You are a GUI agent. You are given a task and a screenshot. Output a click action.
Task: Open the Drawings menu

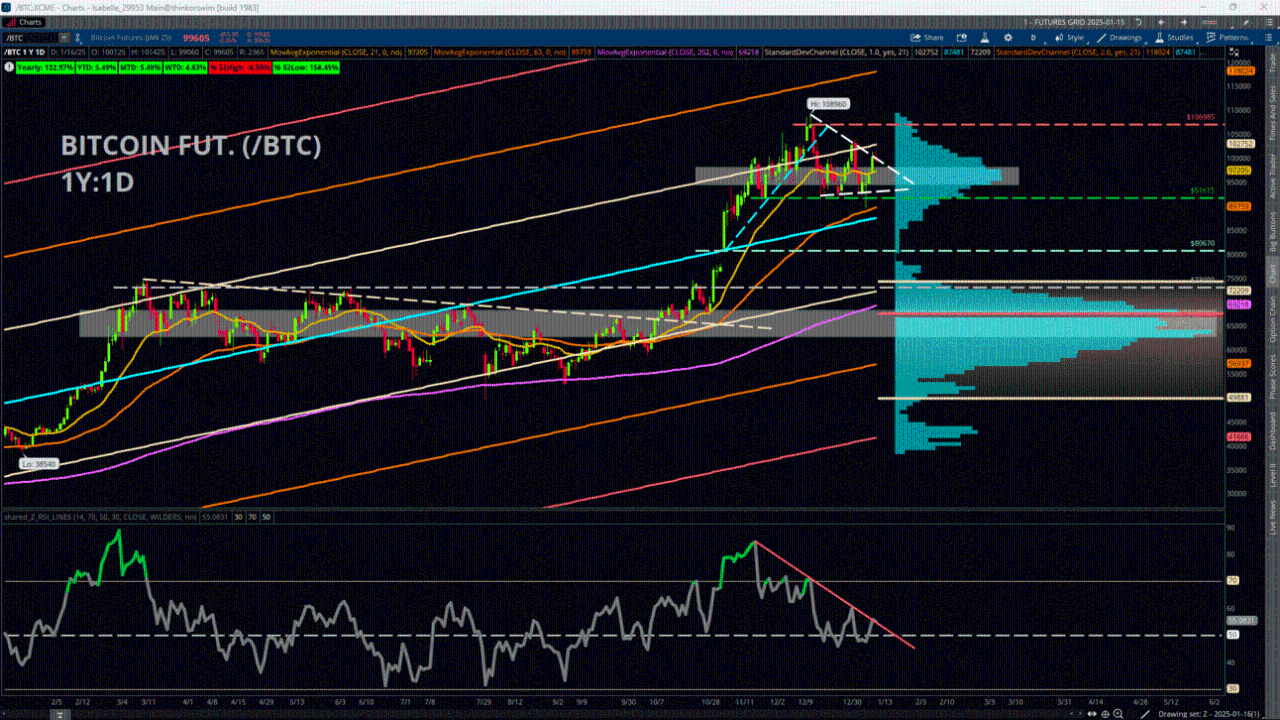click(x=1119, y=37)
